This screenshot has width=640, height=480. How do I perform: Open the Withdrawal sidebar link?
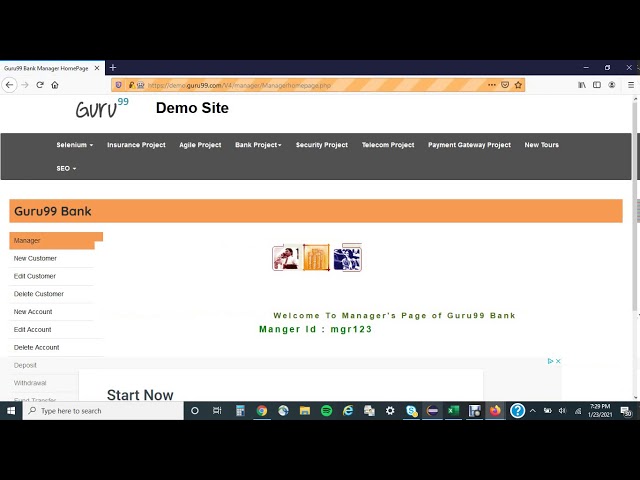tap(30, 383)
